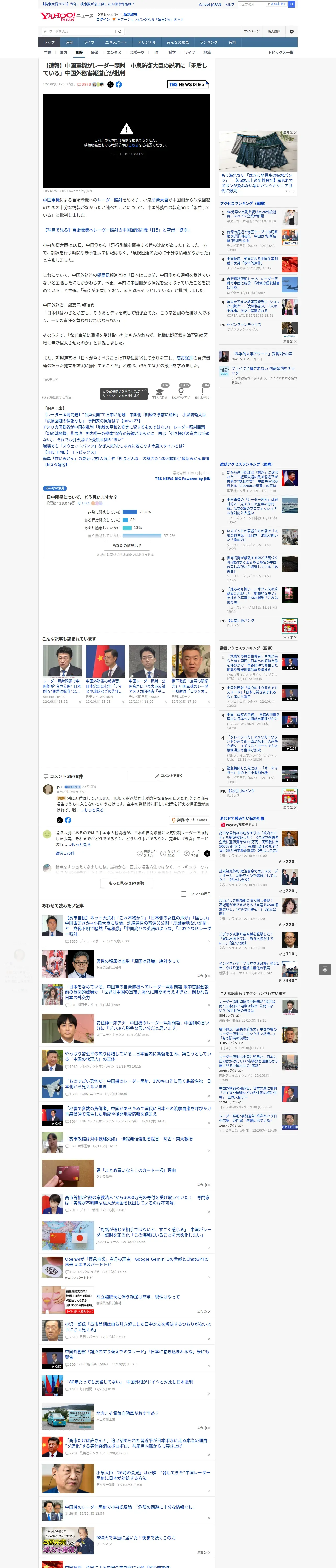Viewport: 336px width, 1568px height.
Task: Click the ウェブ検索 input field
Action: click(x=251, y=4)
